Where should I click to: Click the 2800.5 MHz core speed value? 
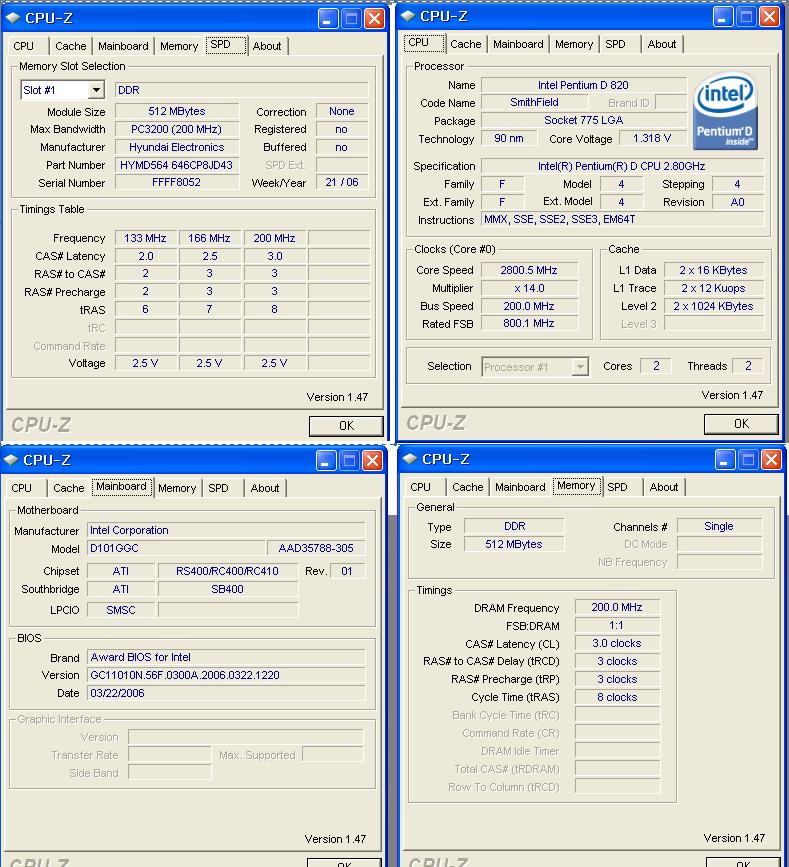[529, 270]
